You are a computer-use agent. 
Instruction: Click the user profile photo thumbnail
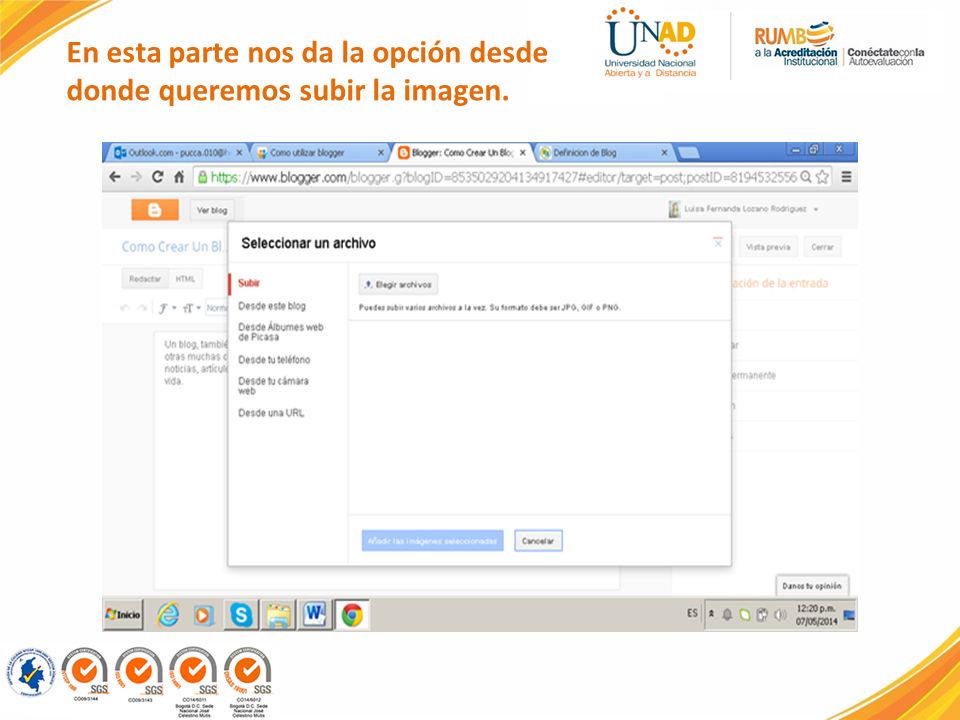(674, 209)
